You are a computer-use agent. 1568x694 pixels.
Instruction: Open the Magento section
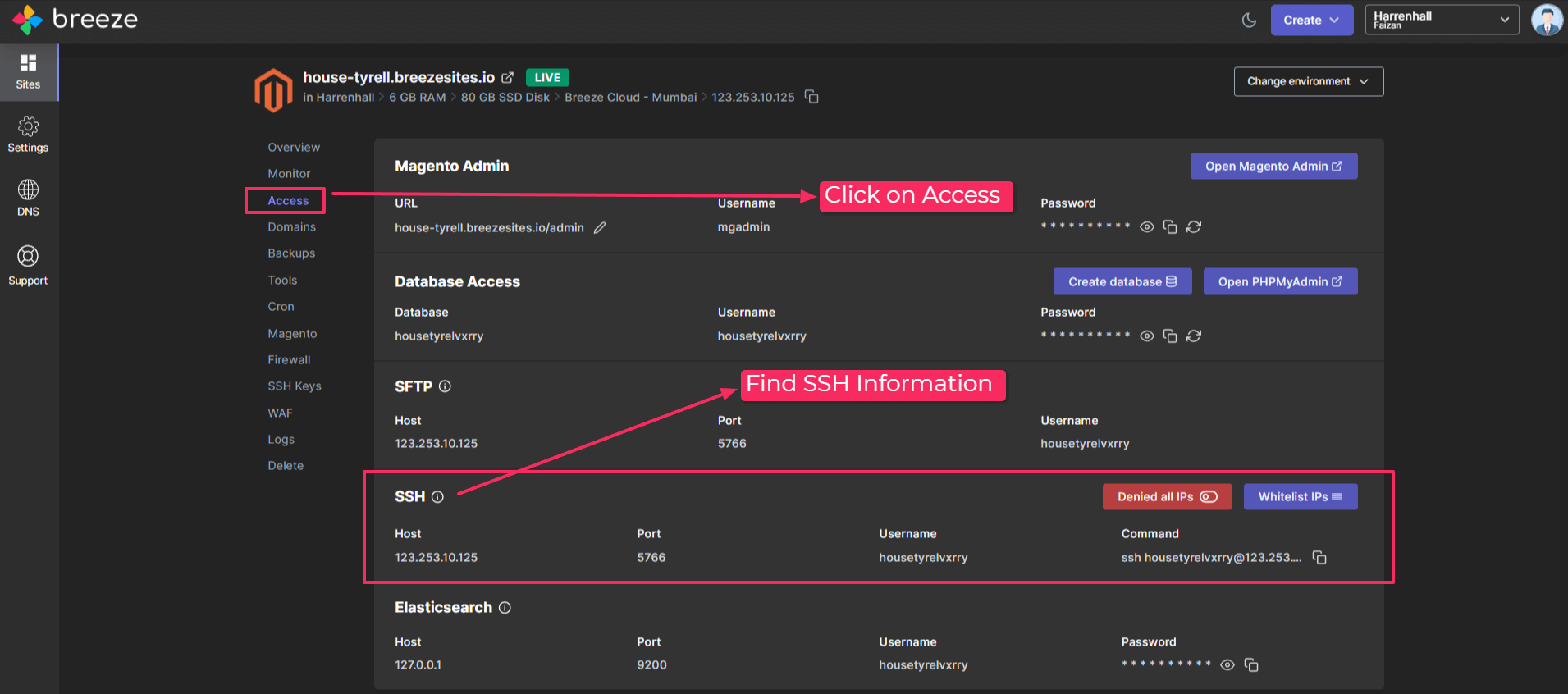coord(292,334)
